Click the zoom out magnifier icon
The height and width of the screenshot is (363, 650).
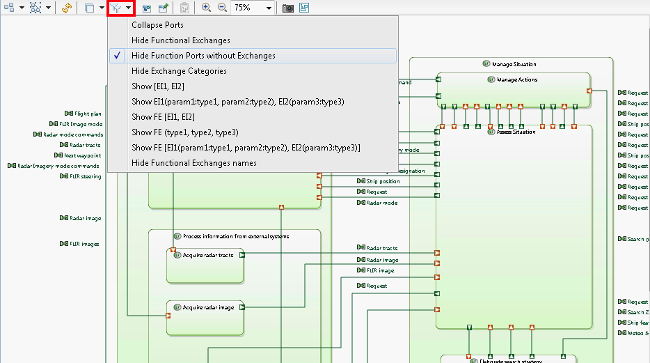point(223,8)
